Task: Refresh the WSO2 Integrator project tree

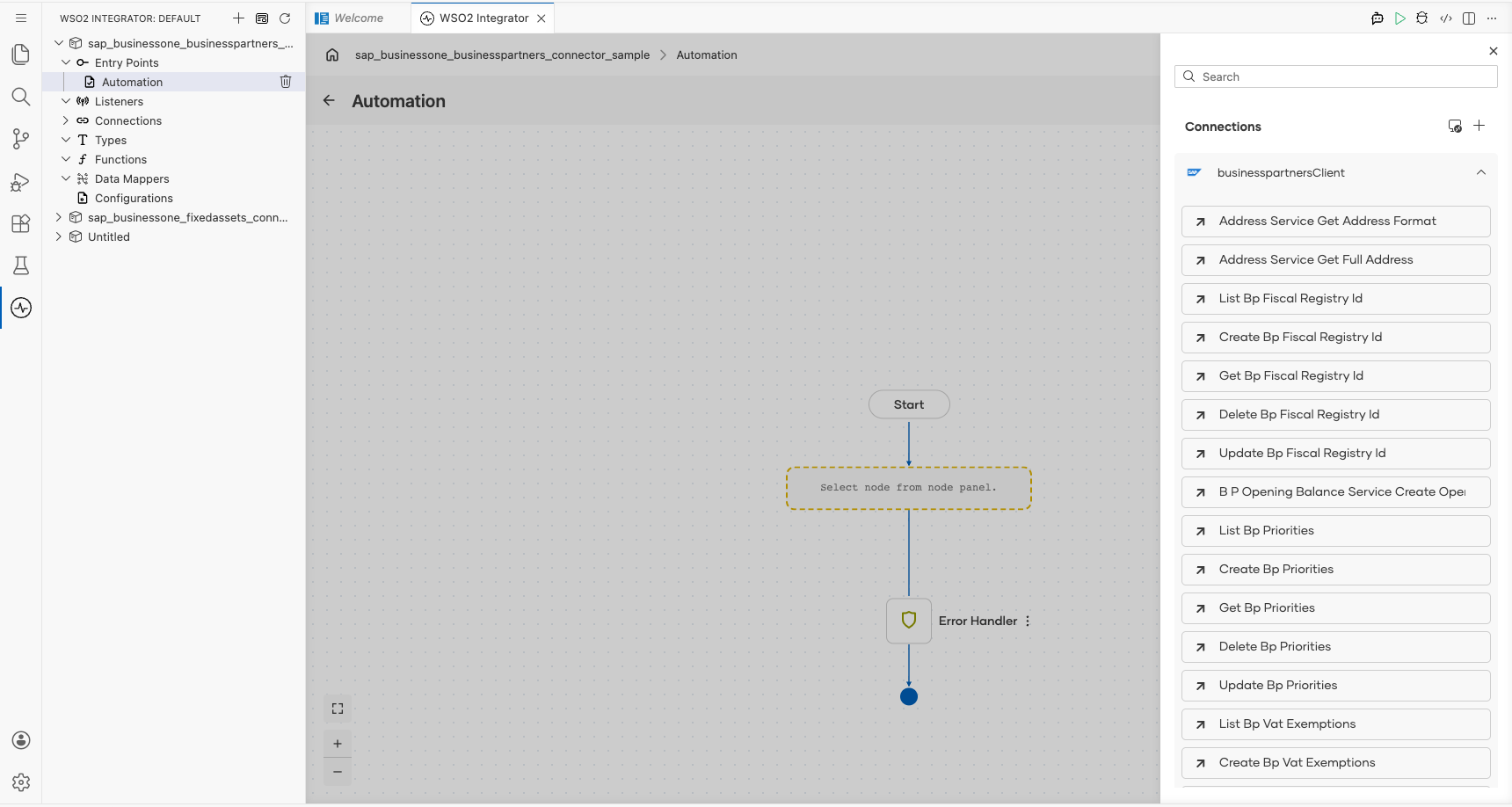Action: (x=285, y=18)
